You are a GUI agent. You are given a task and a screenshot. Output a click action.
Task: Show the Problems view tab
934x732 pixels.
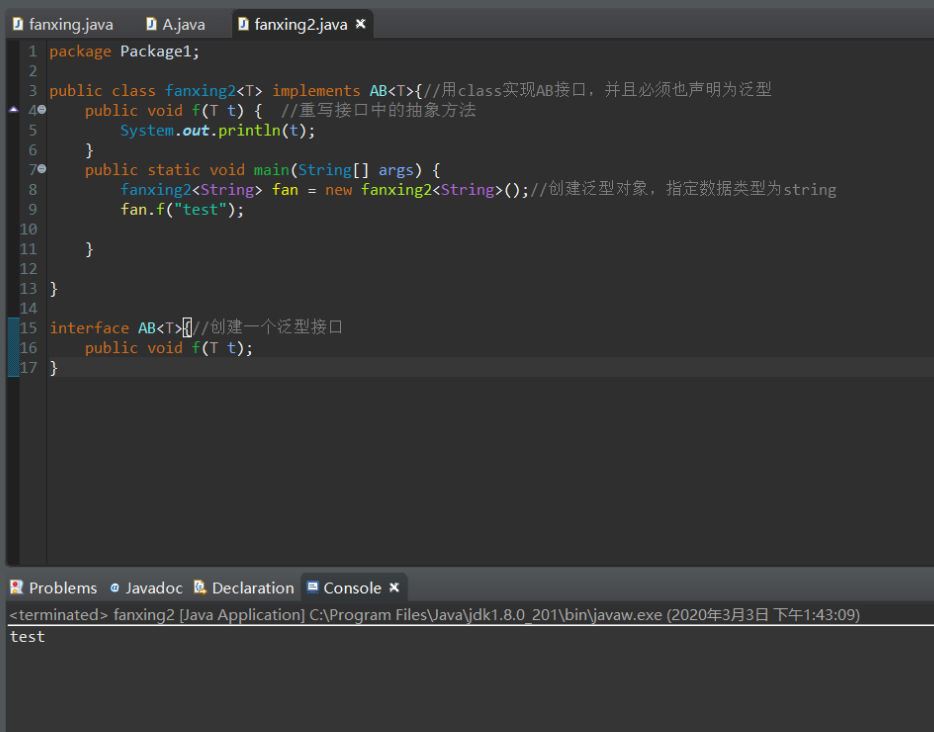tap(62, 588)
